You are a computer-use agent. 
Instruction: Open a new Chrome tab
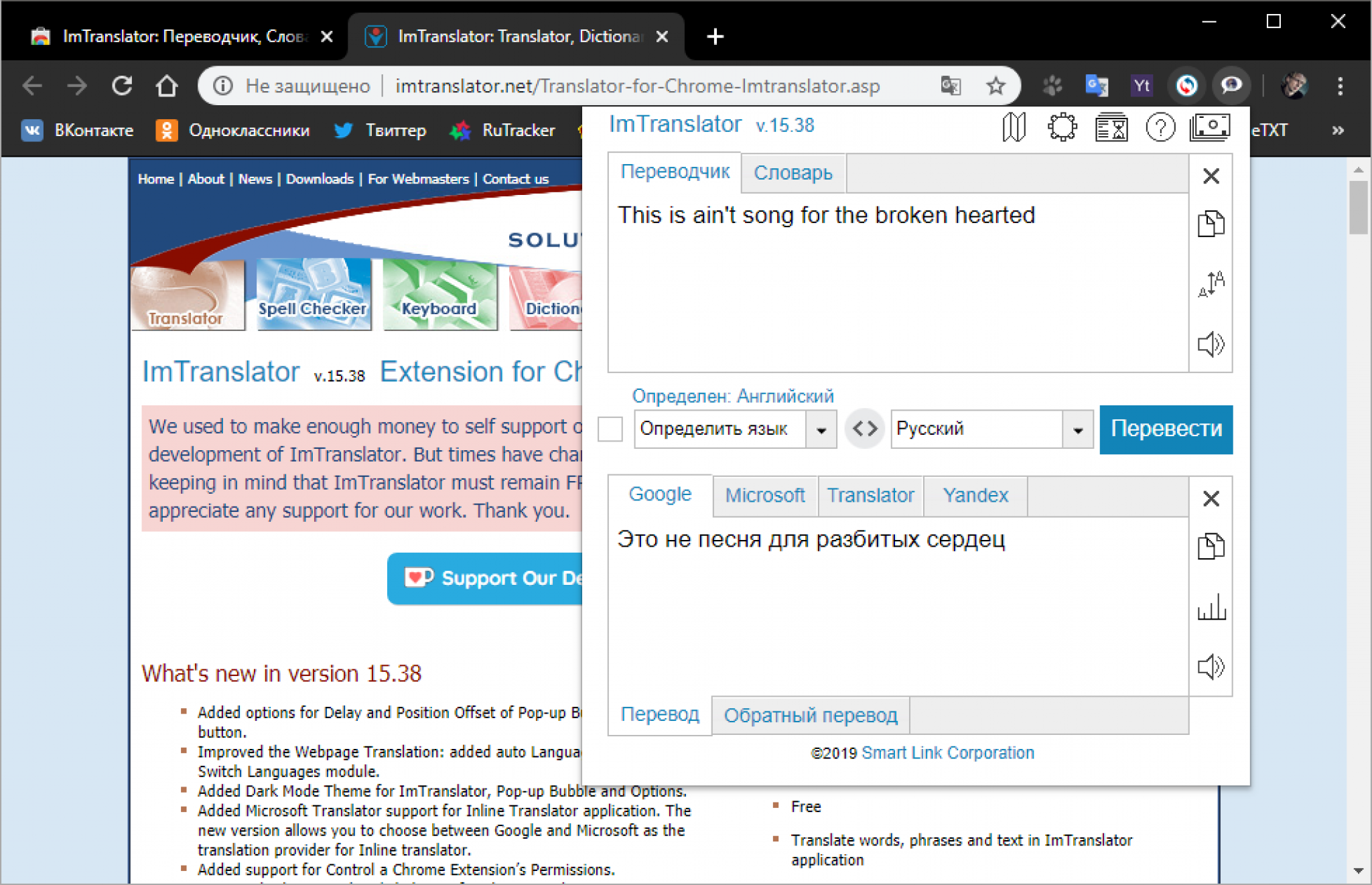point(715,36)
